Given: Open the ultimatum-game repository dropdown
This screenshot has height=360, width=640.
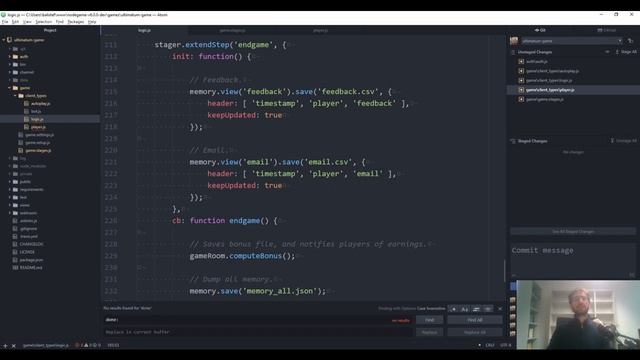Looking at the screenshot, I should tap(571, 41).
